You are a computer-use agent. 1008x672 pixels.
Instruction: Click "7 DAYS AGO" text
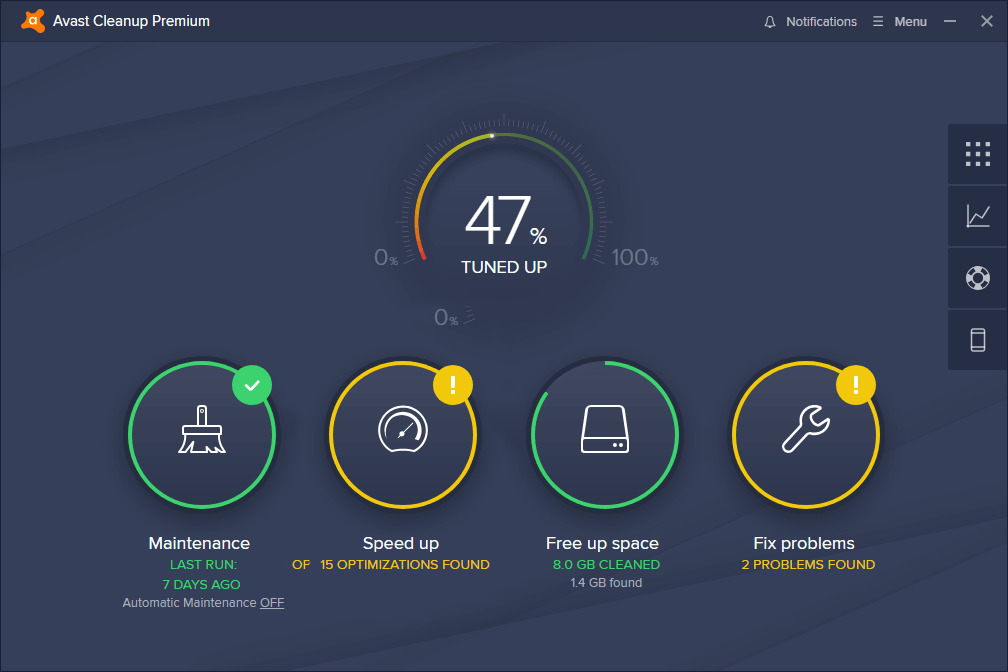coord(201,584)
